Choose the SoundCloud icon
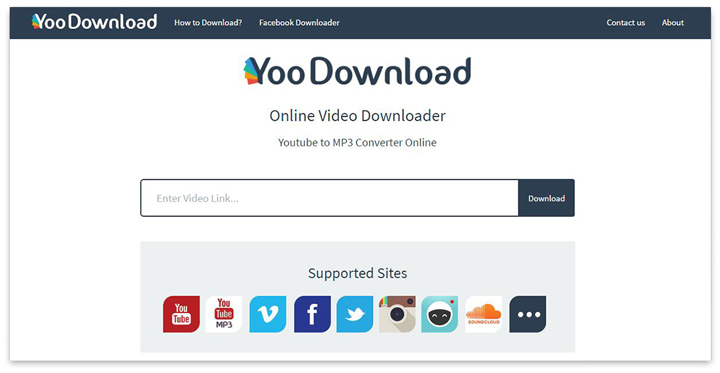 (484, 314)
